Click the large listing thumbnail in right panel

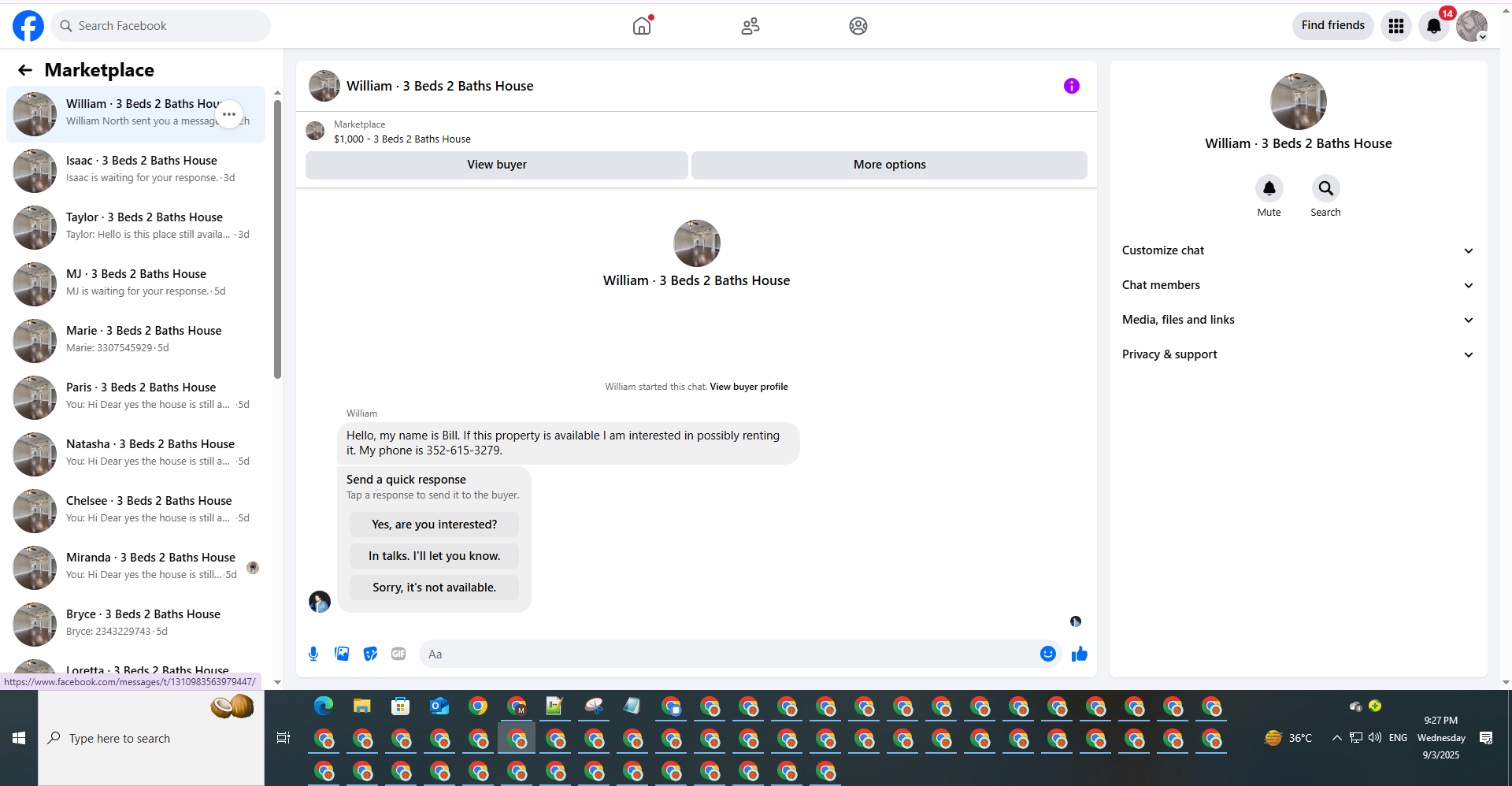1298,102
